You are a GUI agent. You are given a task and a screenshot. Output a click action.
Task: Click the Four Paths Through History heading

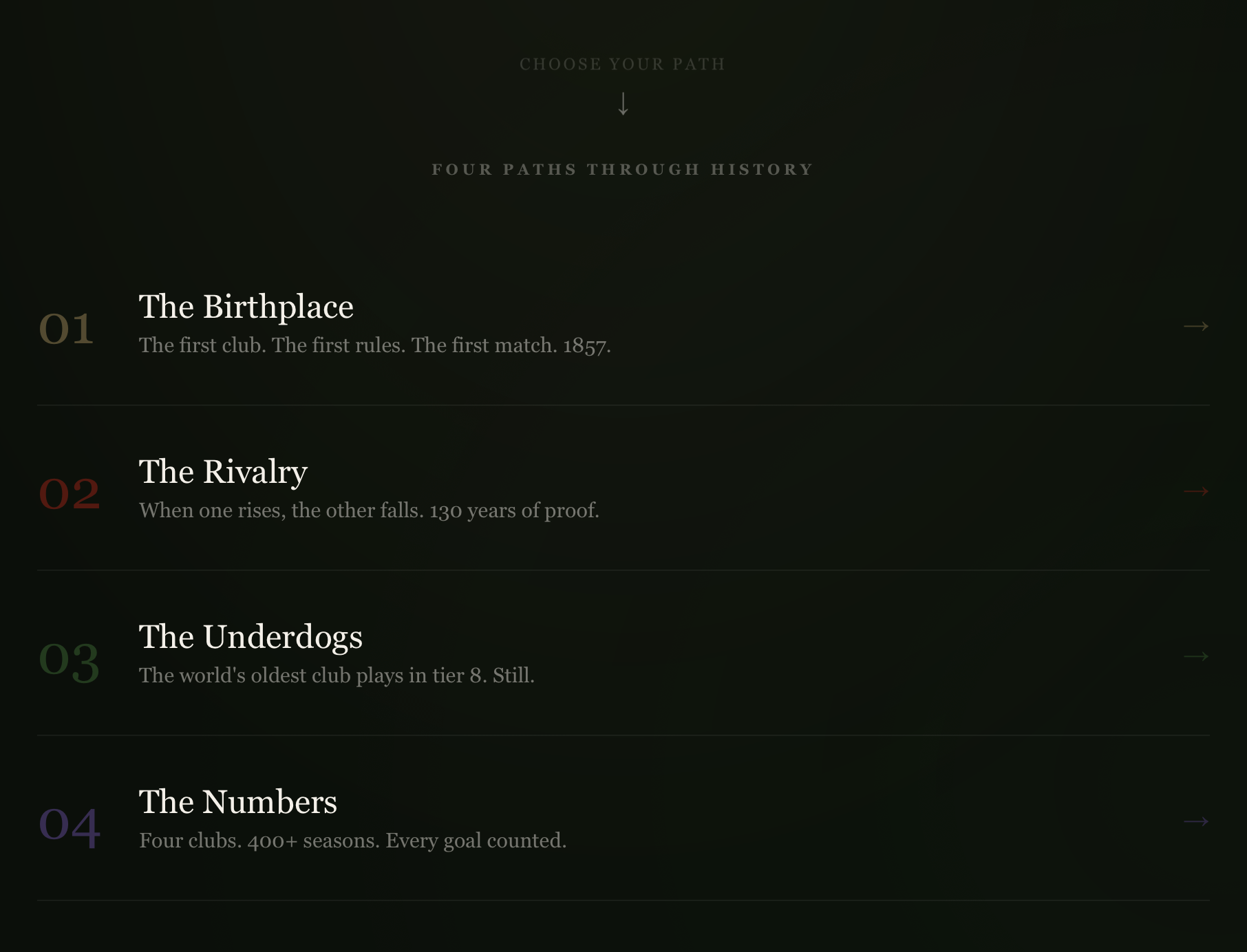tap(623, 169)
